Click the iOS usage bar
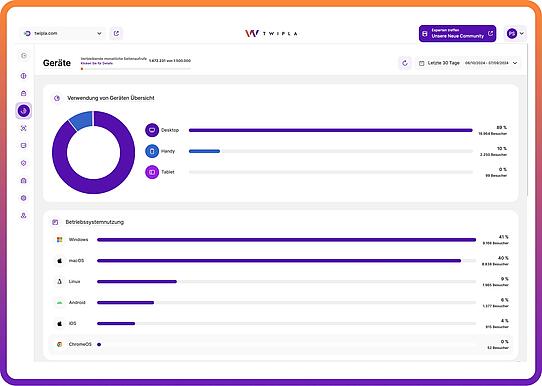542x386 pixels. (116, 323)
